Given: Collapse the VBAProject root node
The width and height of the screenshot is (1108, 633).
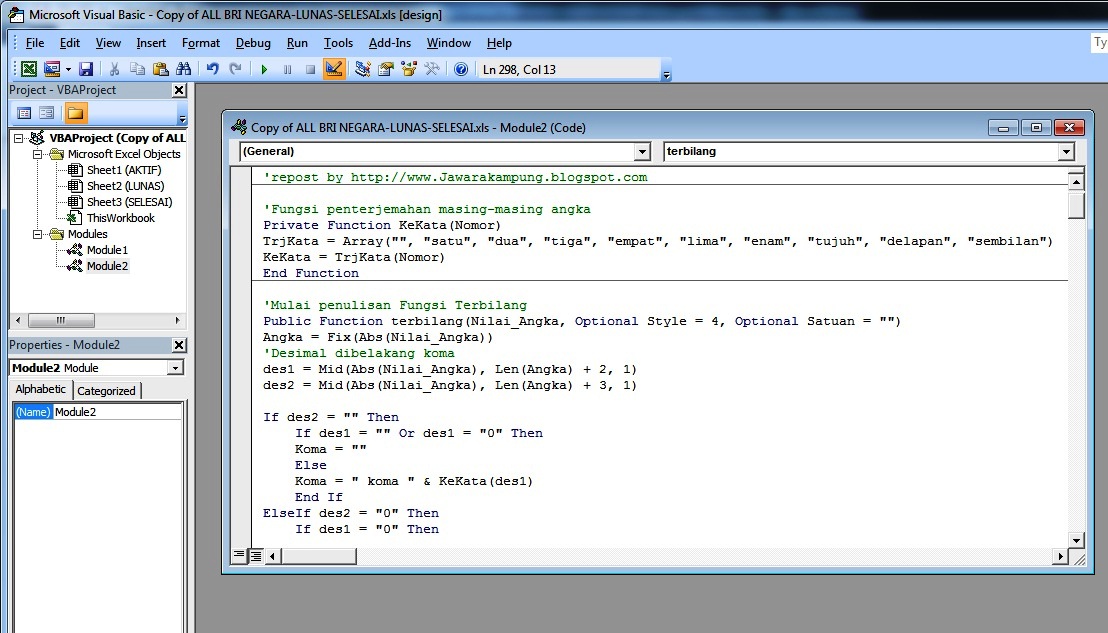Looking at the screenshot, I should 19,138.
